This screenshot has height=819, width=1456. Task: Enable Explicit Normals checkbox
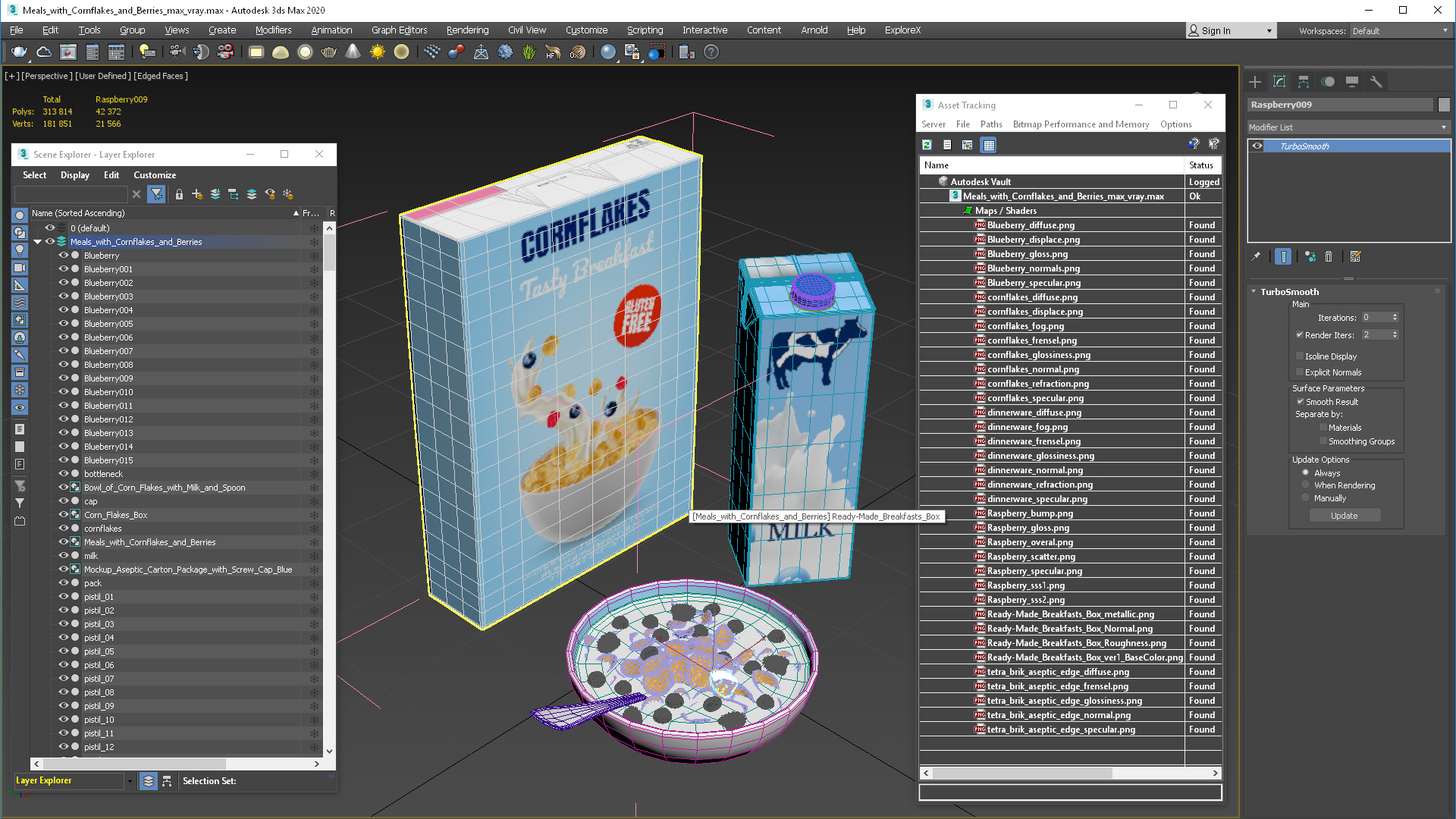[1300, 372]
